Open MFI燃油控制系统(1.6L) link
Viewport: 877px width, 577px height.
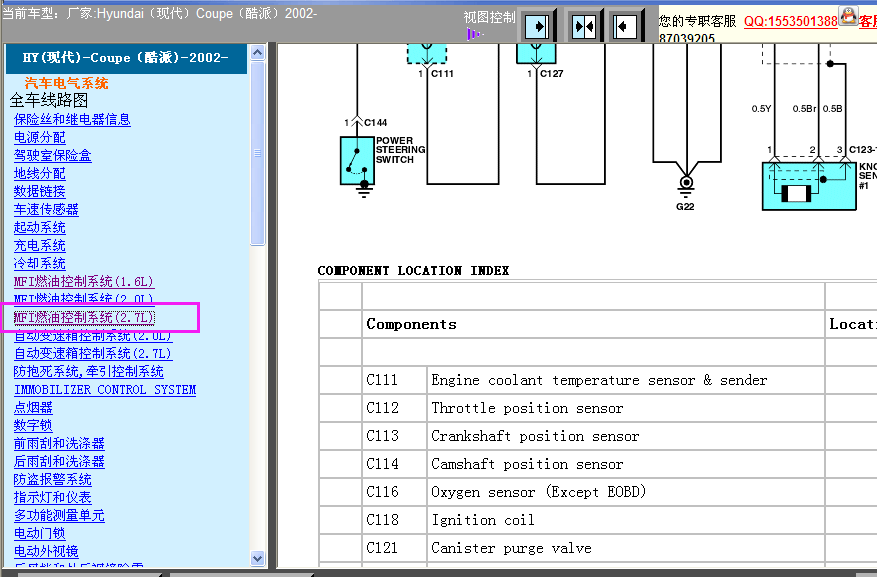(84, 281)
